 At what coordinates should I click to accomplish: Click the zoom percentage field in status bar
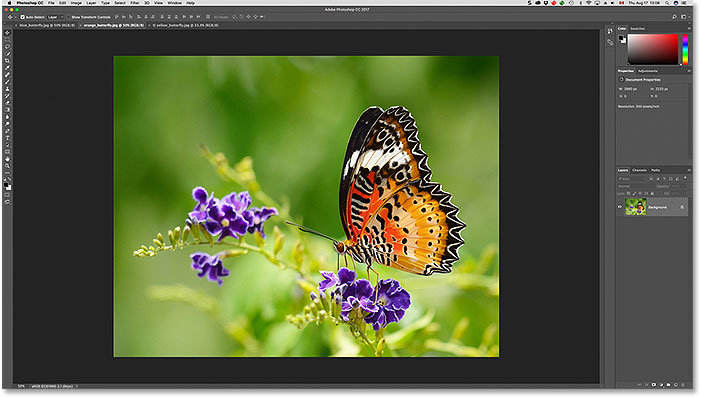coord(21,386)
